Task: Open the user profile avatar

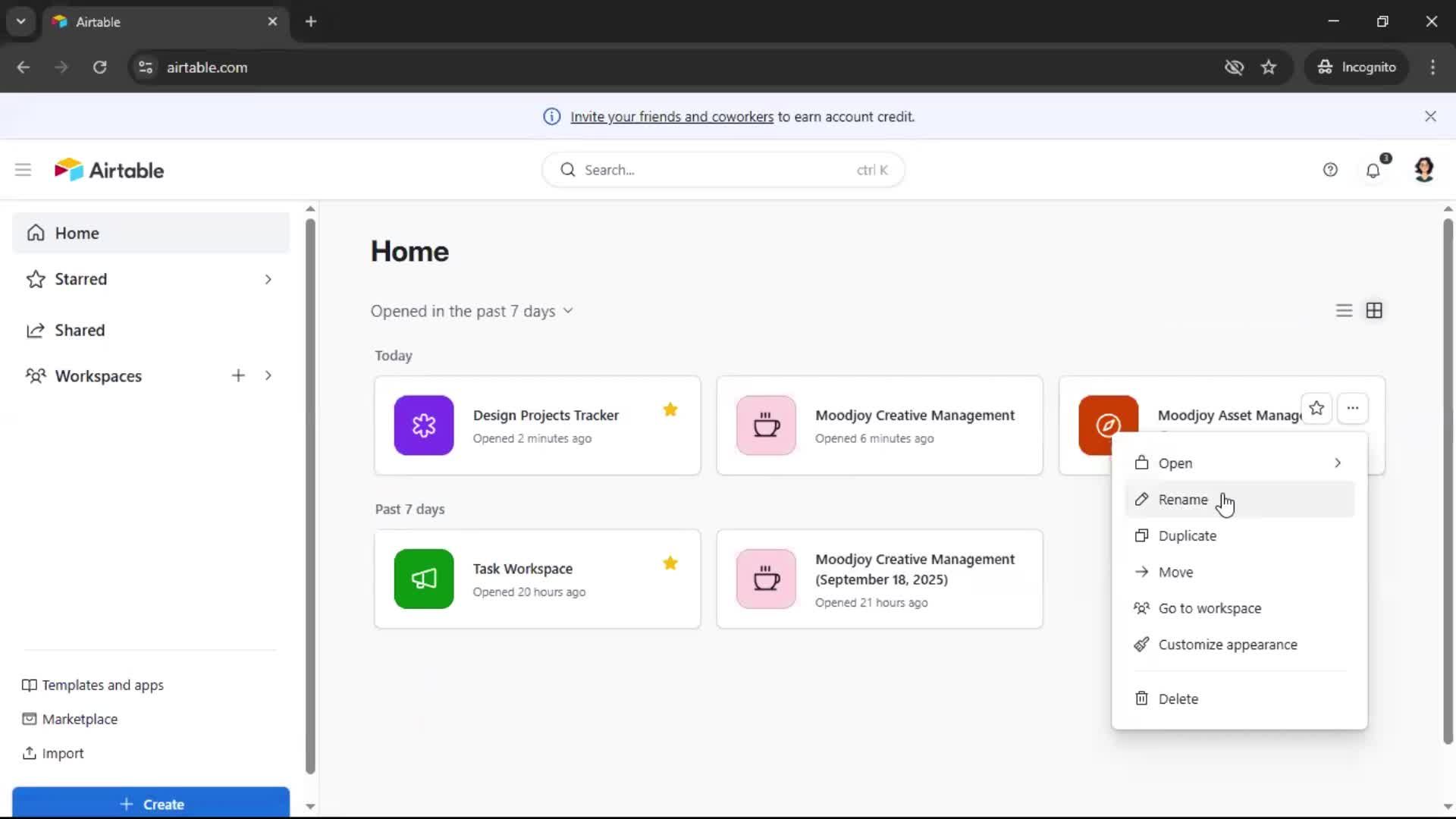Action: (x=1424, y=170)
